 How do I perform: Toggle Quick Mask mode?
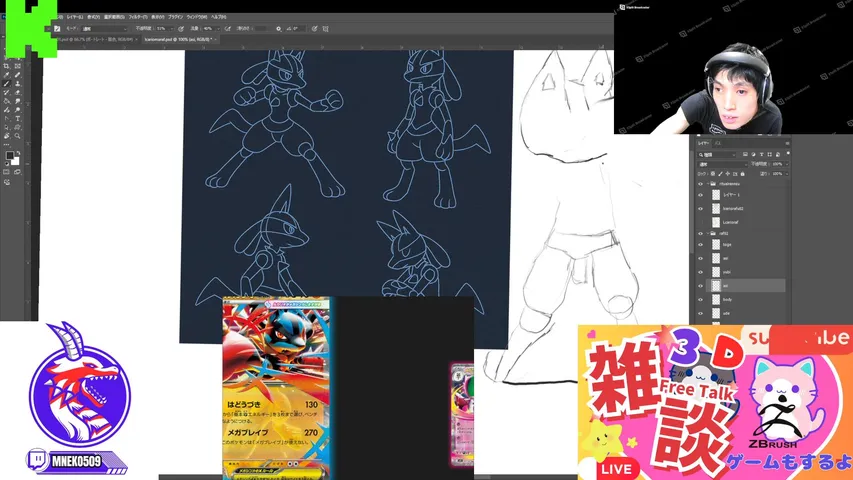[x=6, y=172]
